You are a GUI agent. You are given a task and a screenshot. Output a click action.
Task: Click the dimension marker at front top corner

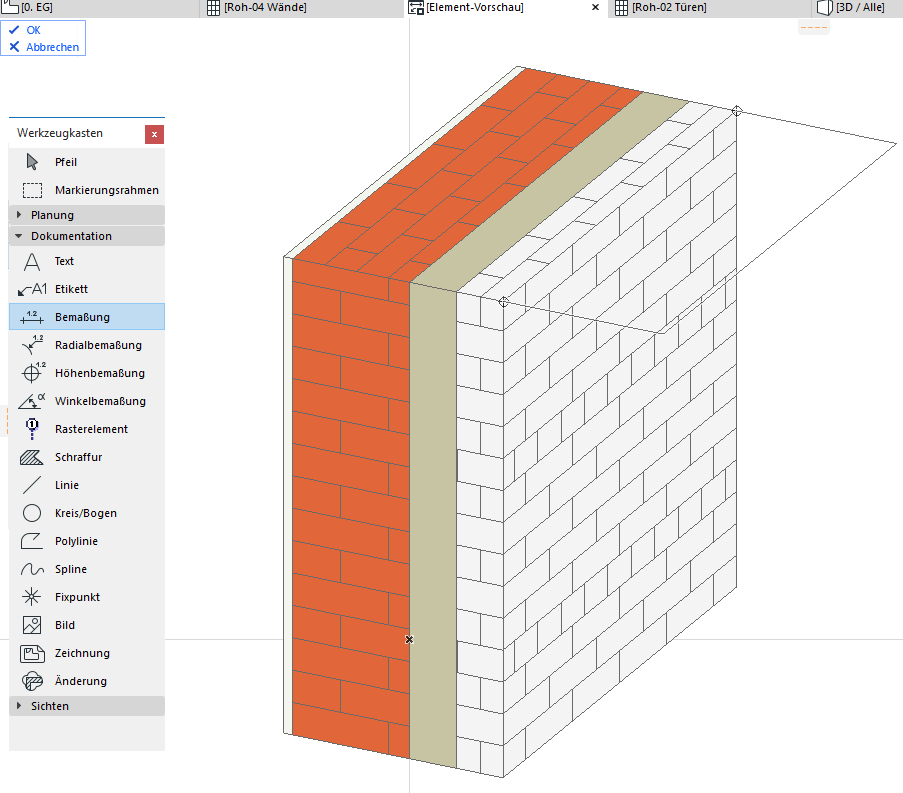[x=503, y=302]
